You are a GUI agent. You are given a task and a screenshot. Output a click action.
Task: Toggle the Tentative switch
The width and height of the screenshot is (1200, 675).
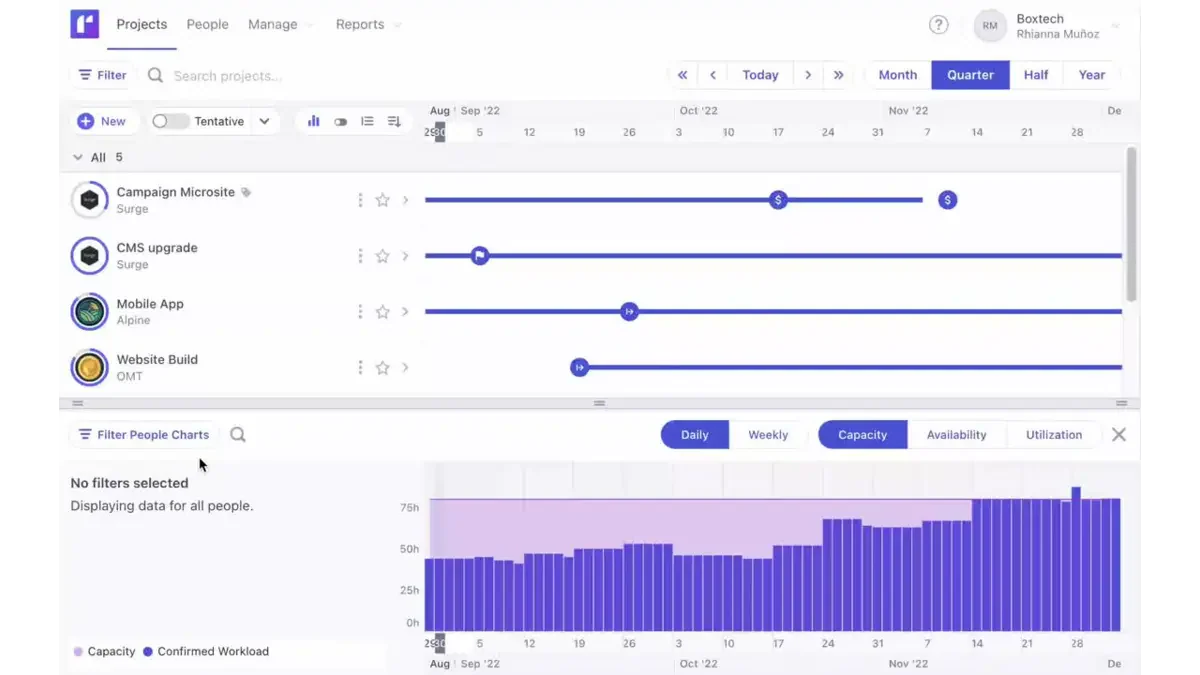pos(170,121)
